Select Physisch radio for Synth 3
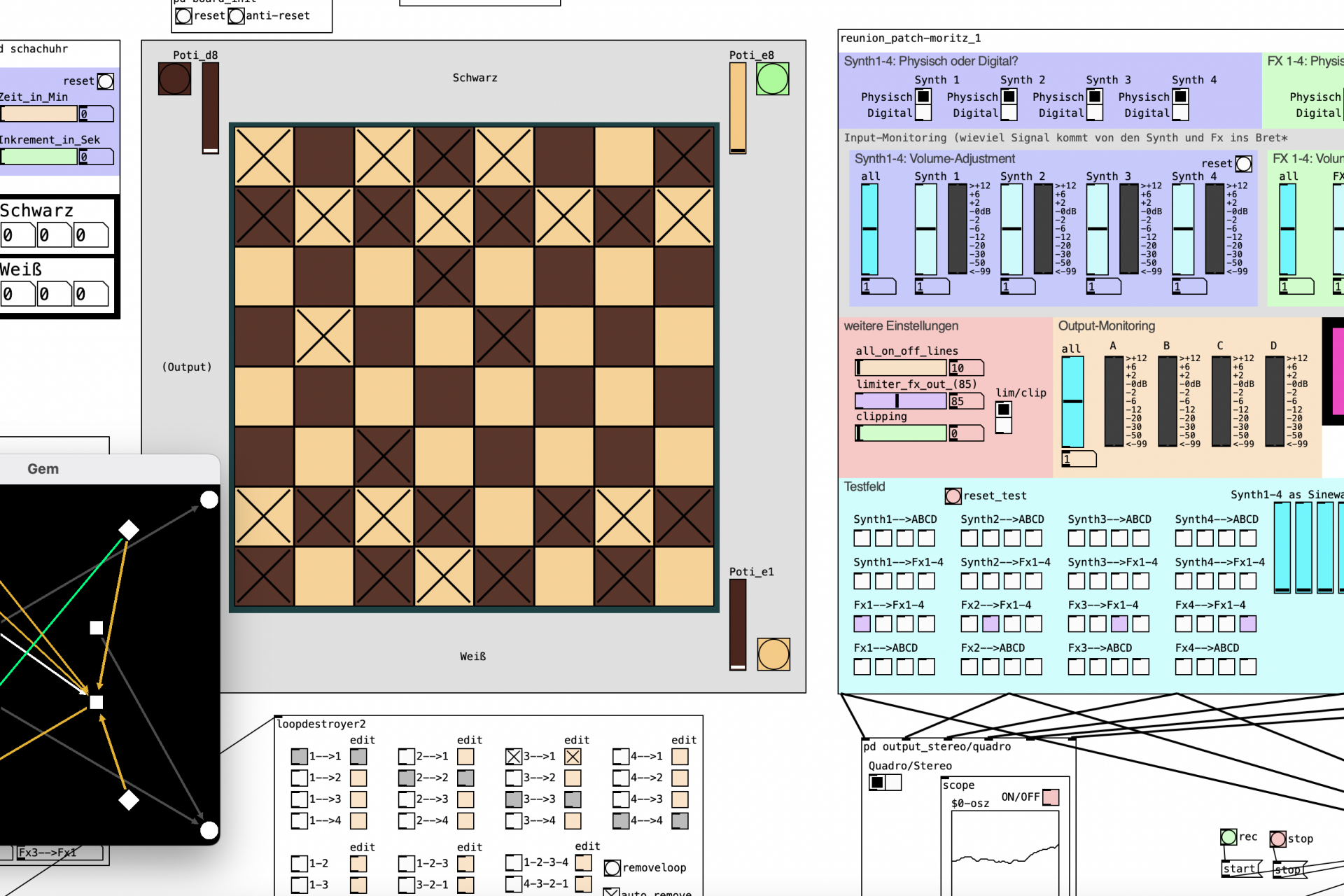Viewport: 1344px width, 896px height. (x=1095, y=97)
